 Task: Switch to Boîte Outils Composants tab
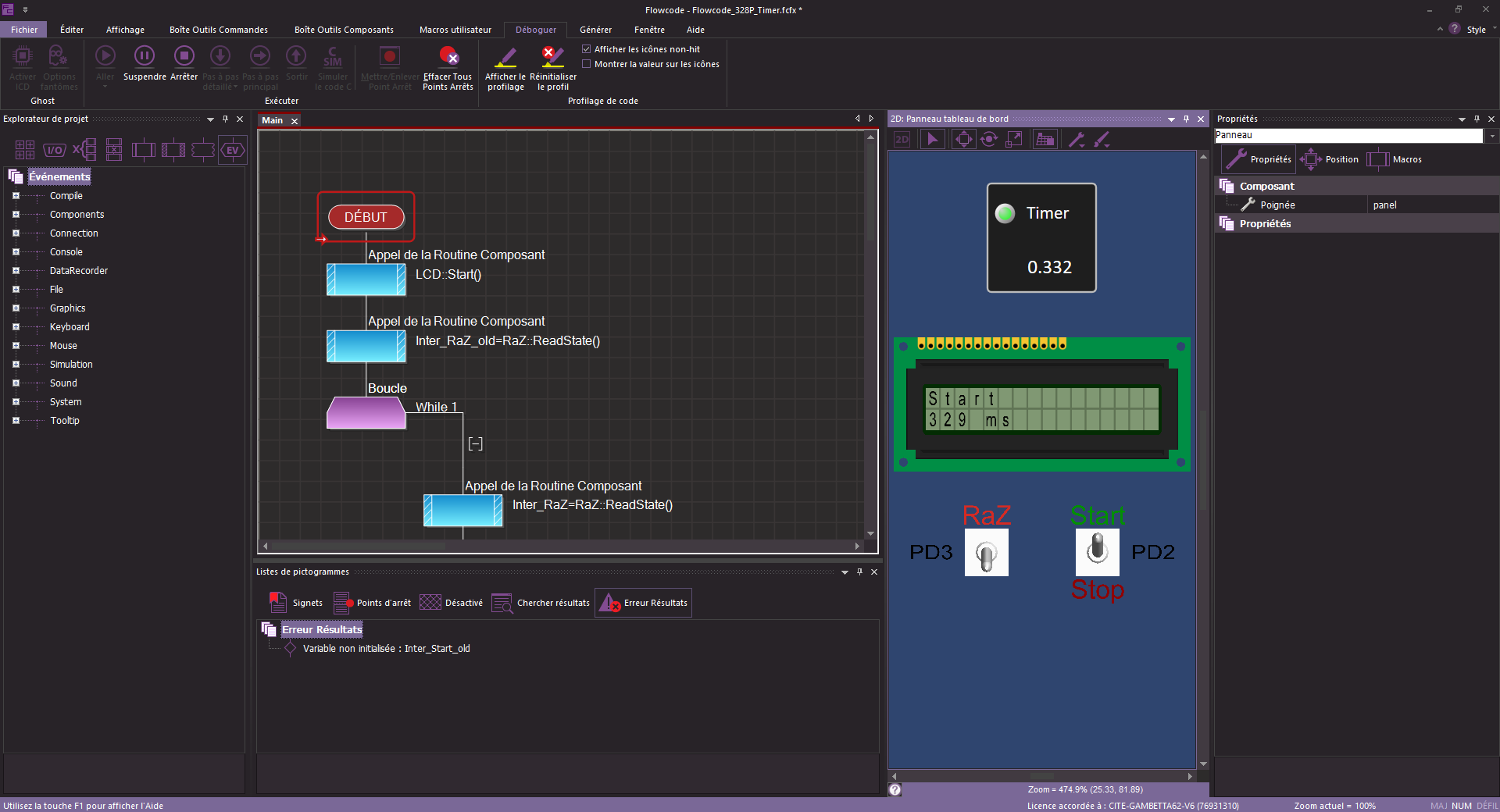coord(344,30)
